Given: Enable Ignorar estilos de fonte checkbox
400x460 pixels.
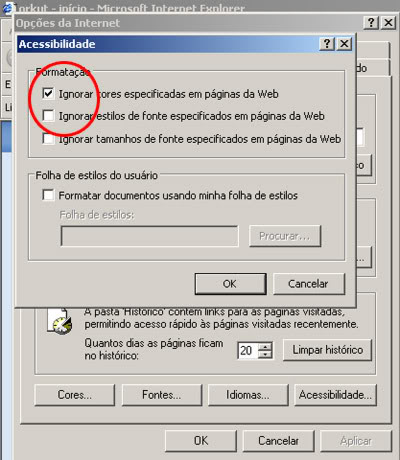Looking at the screenshot, I should pos(48,116).
